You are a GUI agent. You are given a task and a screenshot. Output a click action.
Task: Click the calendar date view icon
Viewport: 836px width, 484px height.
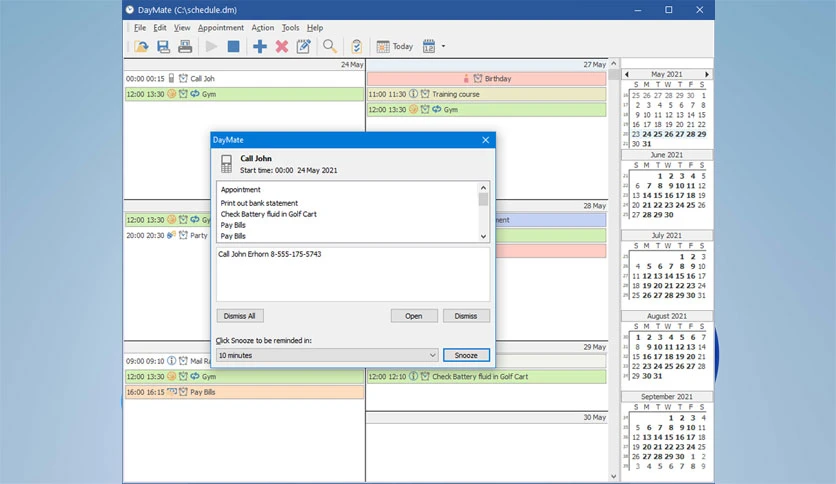429,47
